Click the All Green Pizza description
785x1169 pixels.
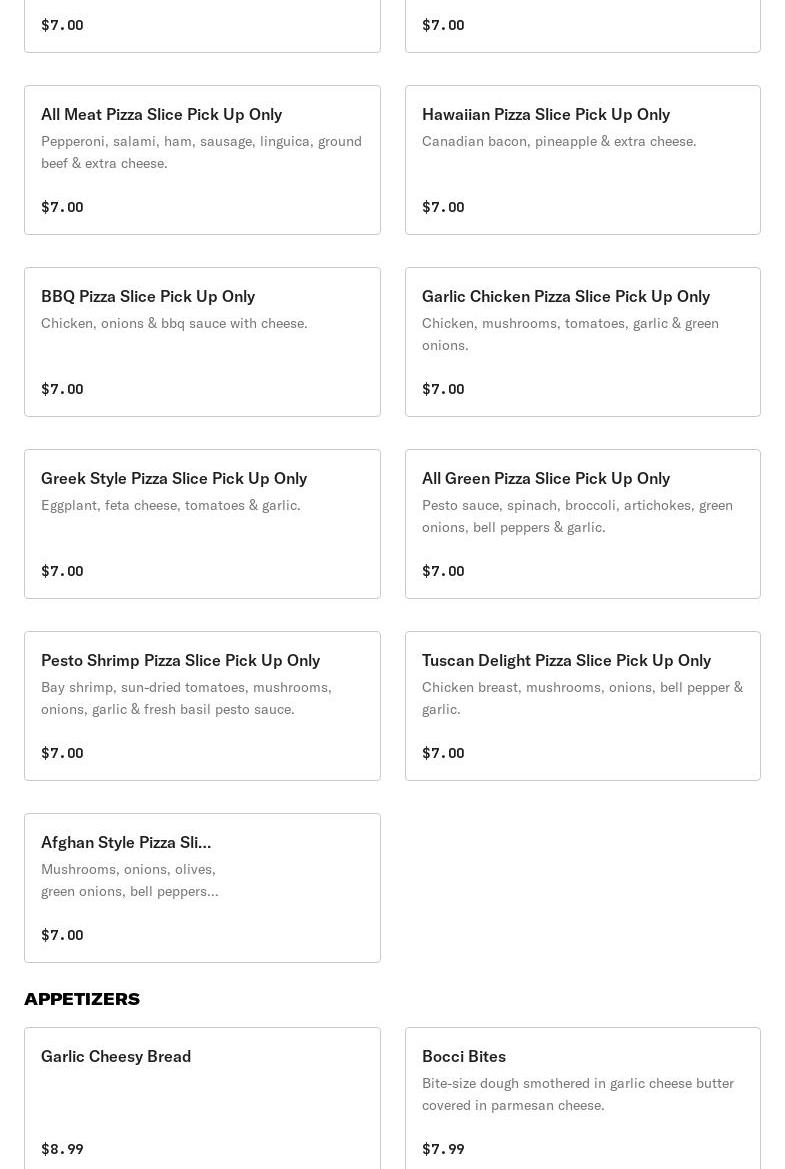(577, 516)
